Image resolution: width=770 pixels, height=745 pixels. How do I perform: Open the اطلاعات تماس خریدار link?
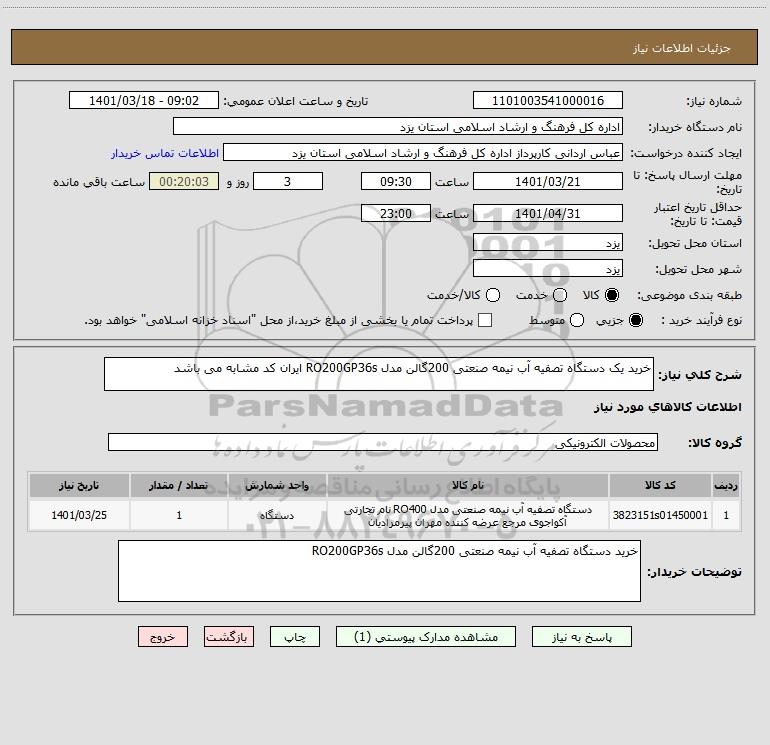pos(165,153)
